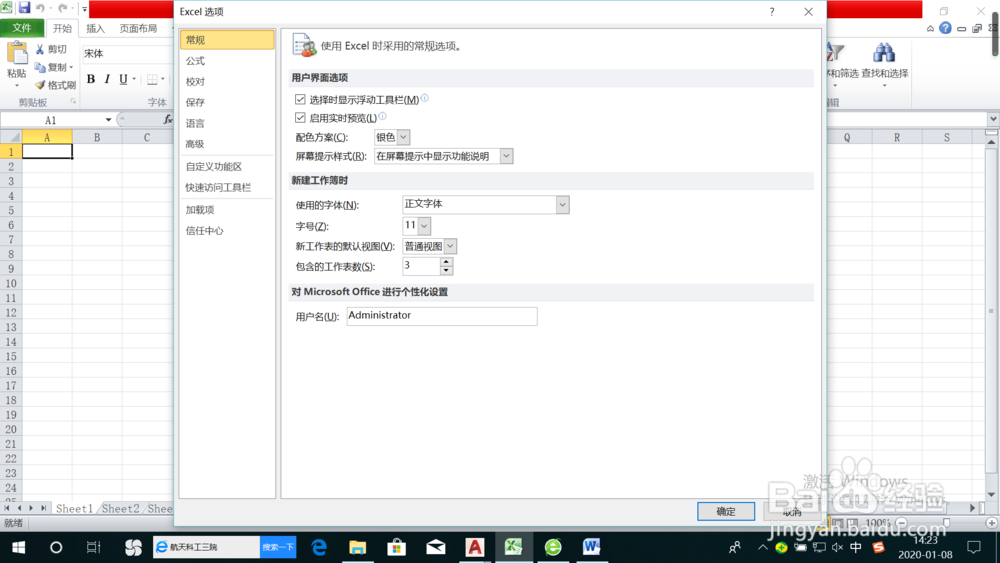Open Cortana search circle on taskbar
This screenshot has width=1000, height=563.
(x=56, y=547)
